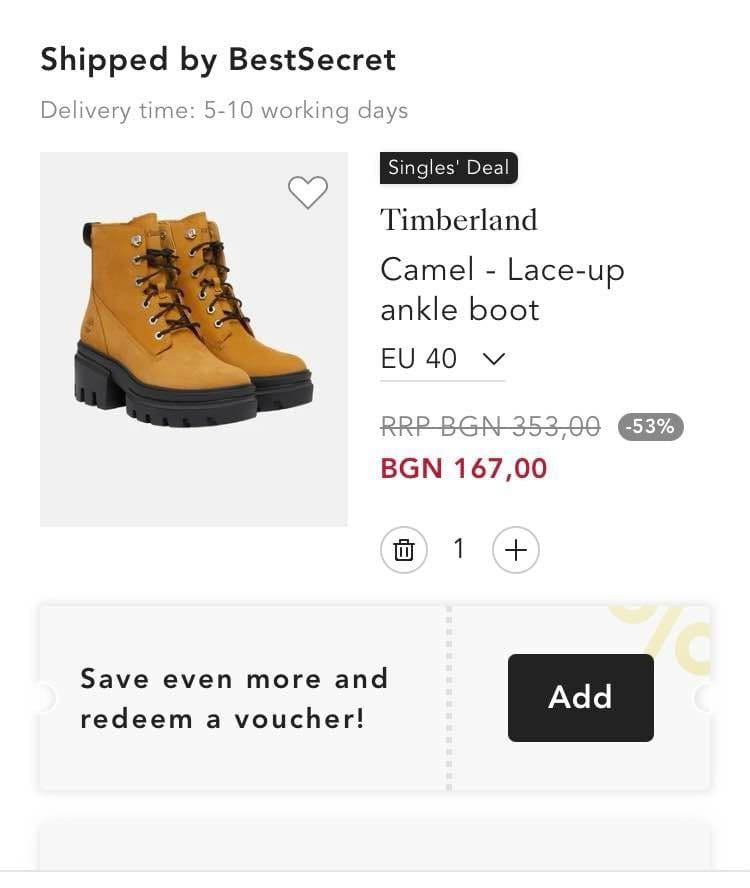
Task: Click the quantity number 1
Action: (459, 548)
